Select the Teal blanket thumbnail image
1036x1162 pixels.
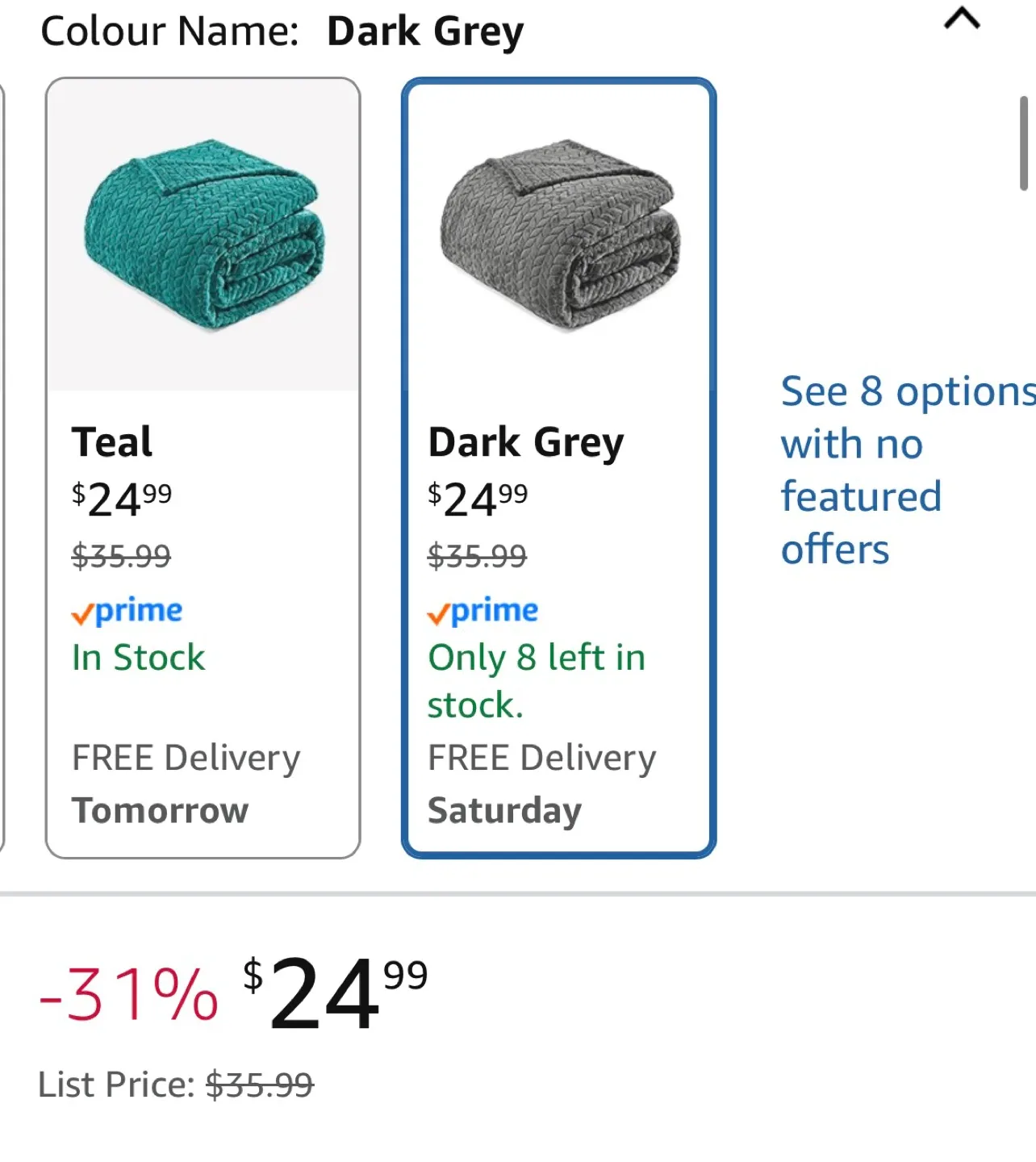point(203,236)
